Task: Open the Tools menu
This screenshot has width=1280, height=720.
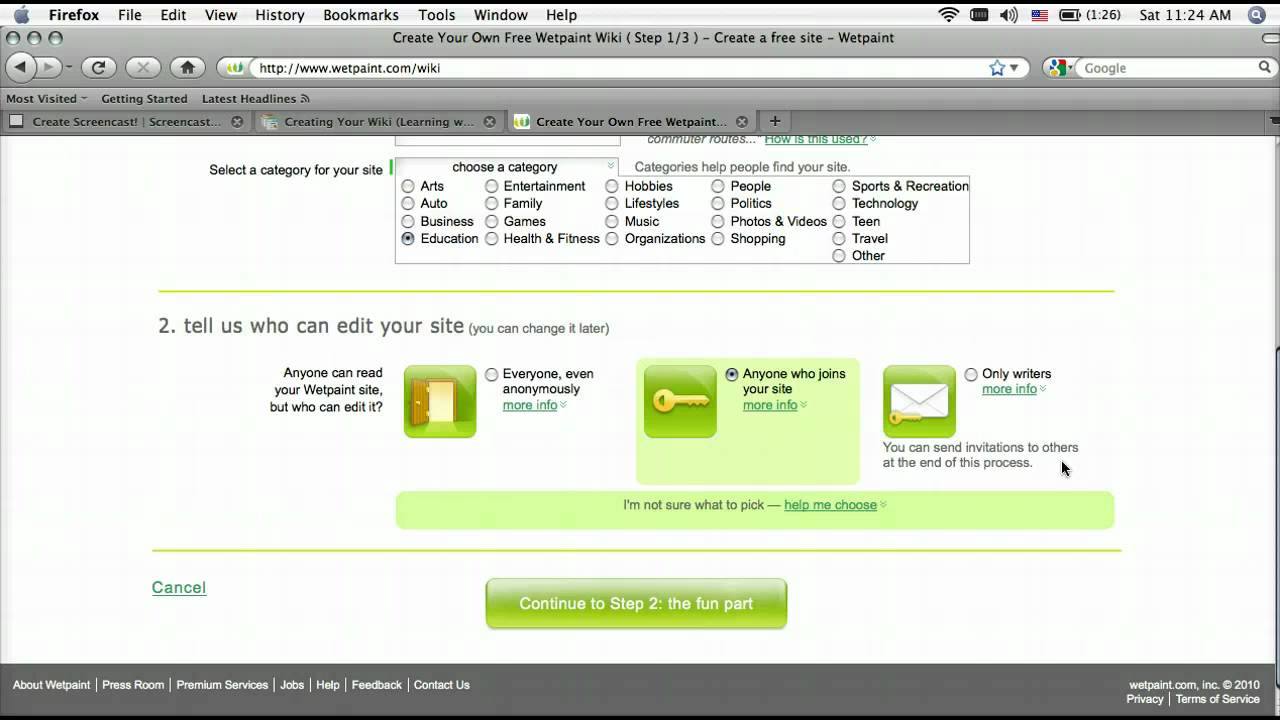Action: click(437, 15)
